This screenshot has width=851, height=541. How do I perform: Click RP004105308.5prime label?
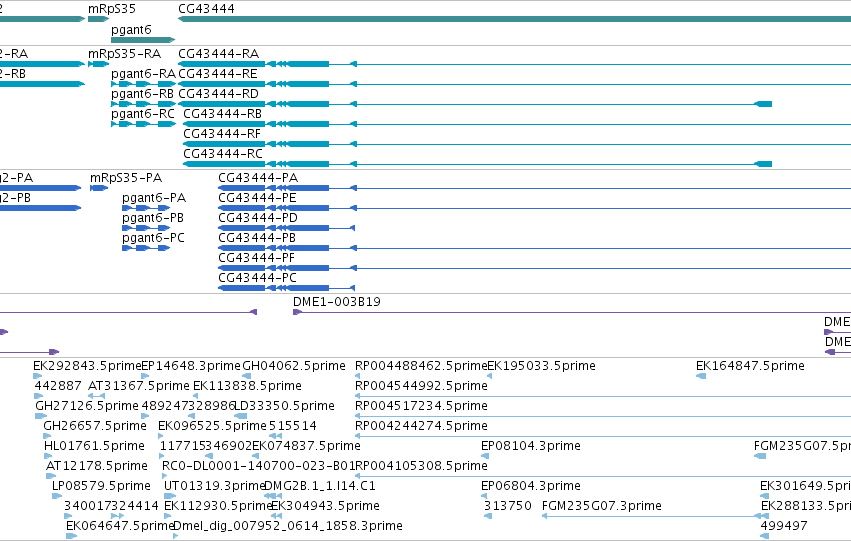pyautogui.click(x=421, y=466)
